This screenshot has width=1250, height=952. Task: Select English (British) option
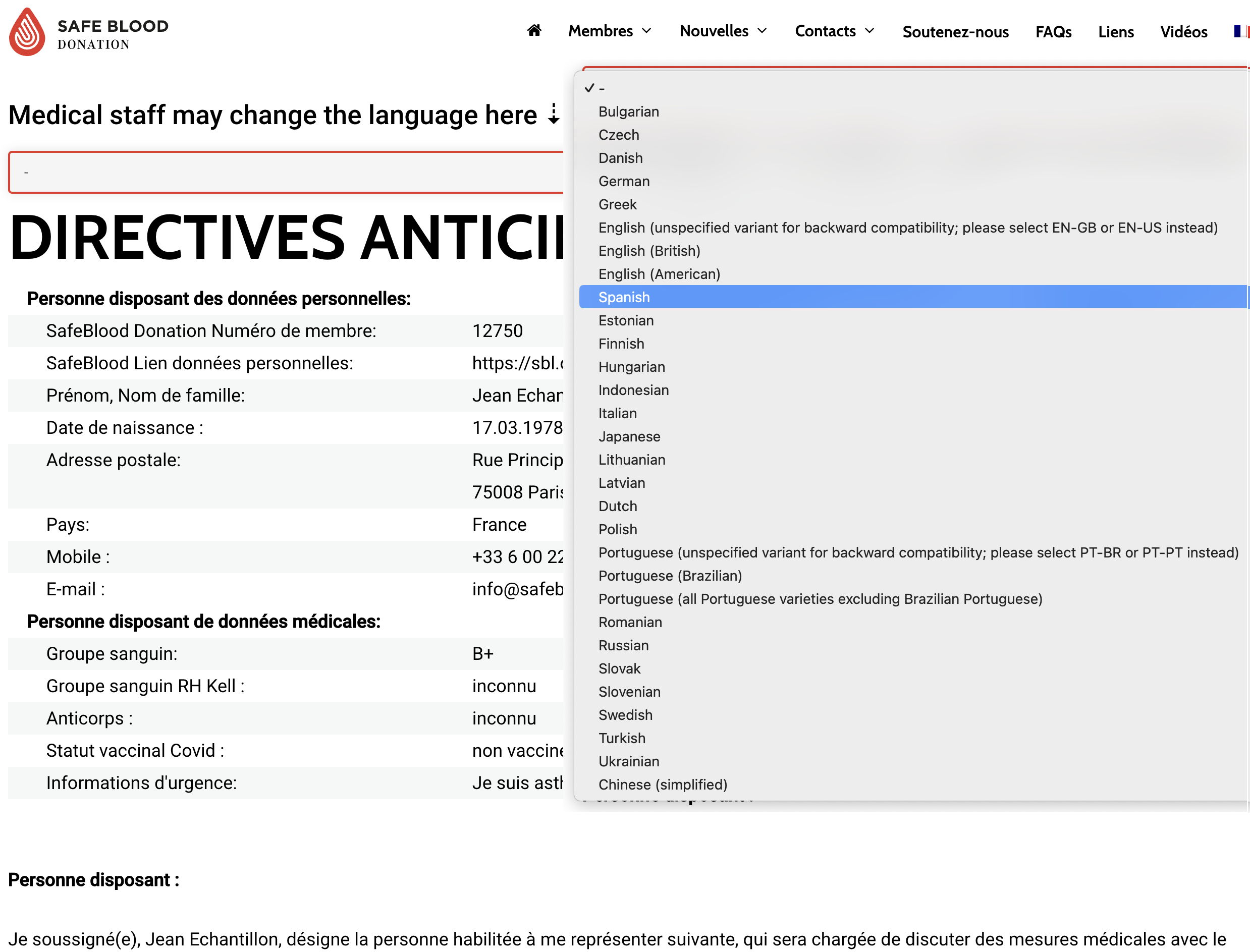coord(649,250)
